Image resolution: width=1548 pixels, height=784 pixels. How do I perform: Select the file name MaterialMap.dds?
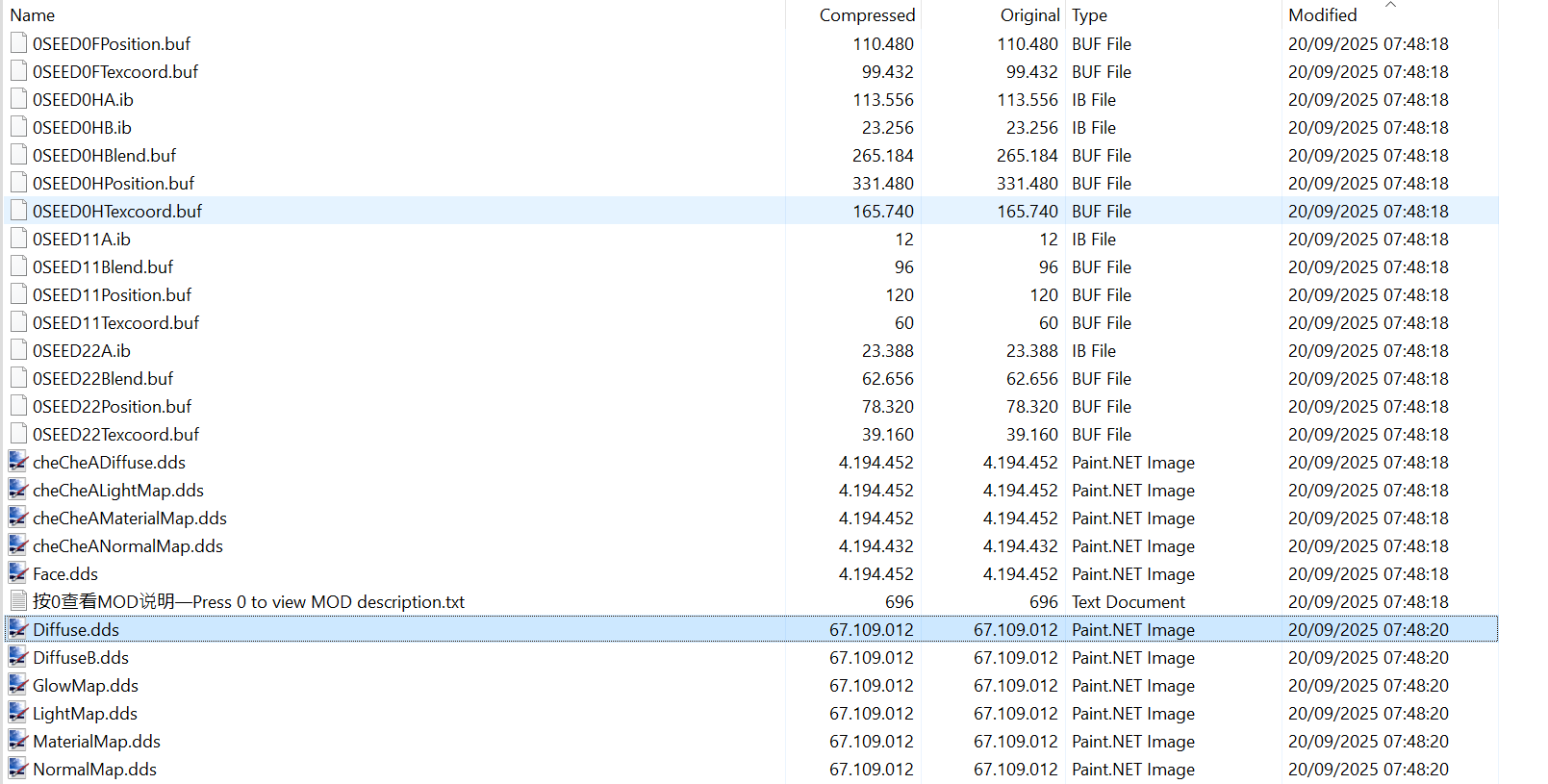(x=96, y=741)
